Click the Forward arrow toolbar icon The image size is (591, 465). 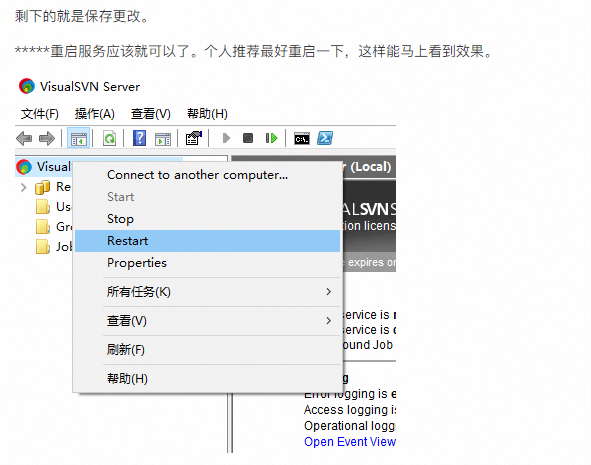(x=47, y=138)
